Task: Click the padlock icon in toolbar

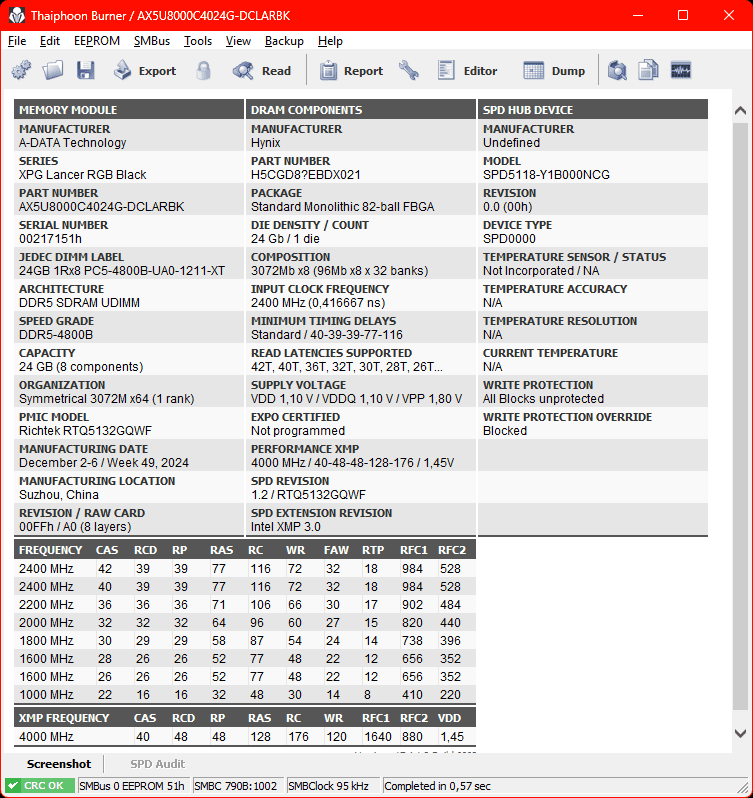Action: click(204, 70)
